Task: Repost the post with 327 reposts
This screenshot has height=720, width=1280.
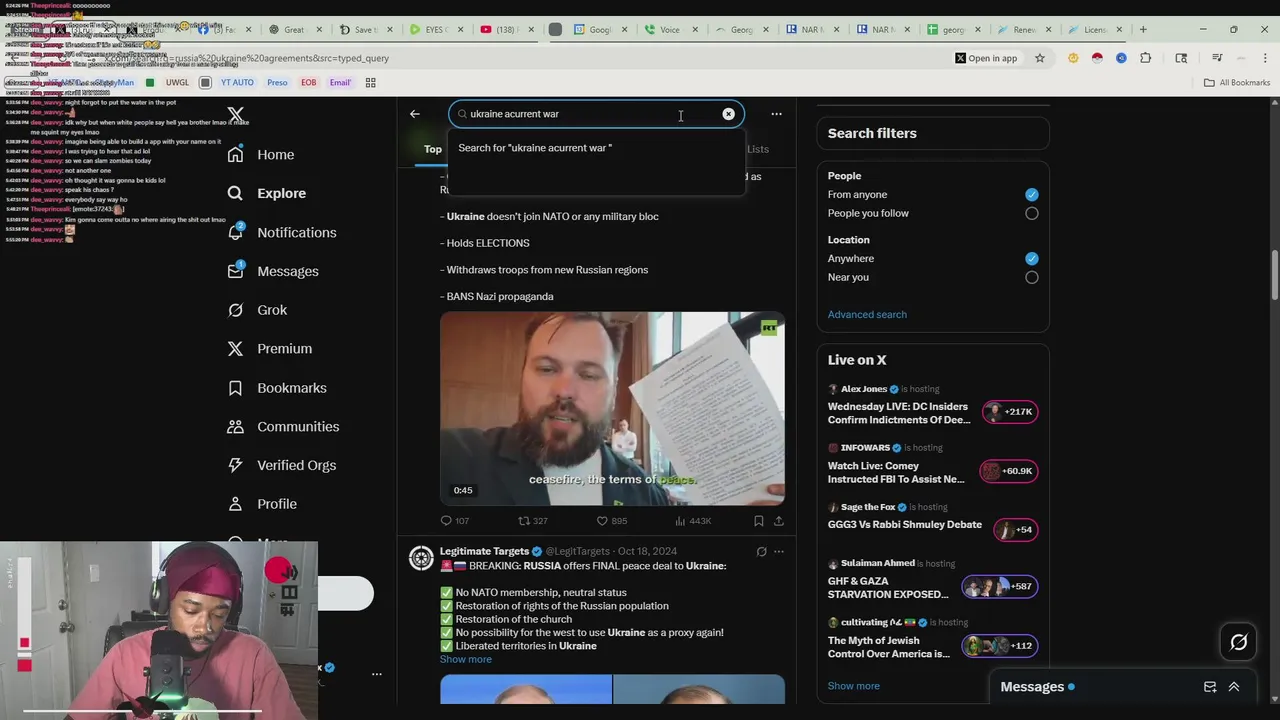Action: click(532, 521)
